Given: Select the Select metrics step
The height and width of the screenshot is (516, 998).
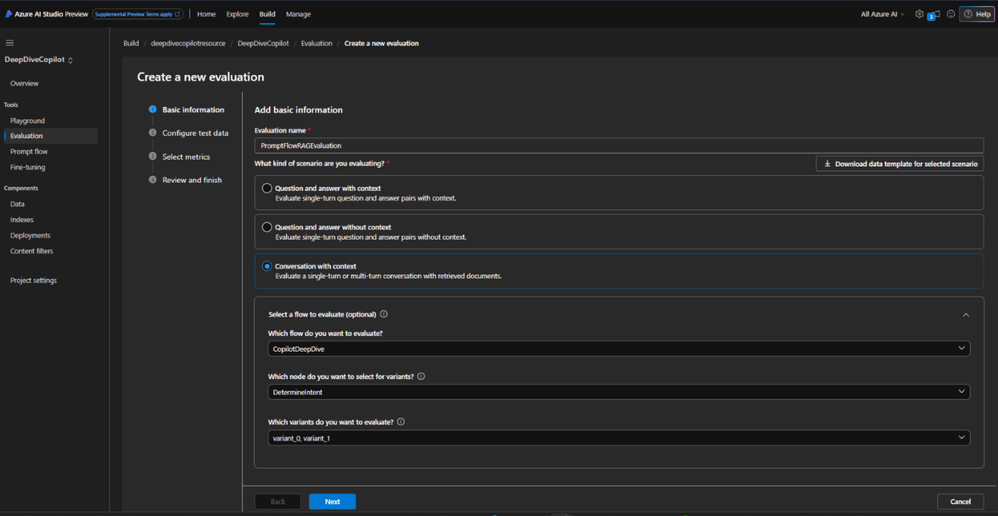Looking at the screenshot, I should pyautogui.click(x=179, y=157).
